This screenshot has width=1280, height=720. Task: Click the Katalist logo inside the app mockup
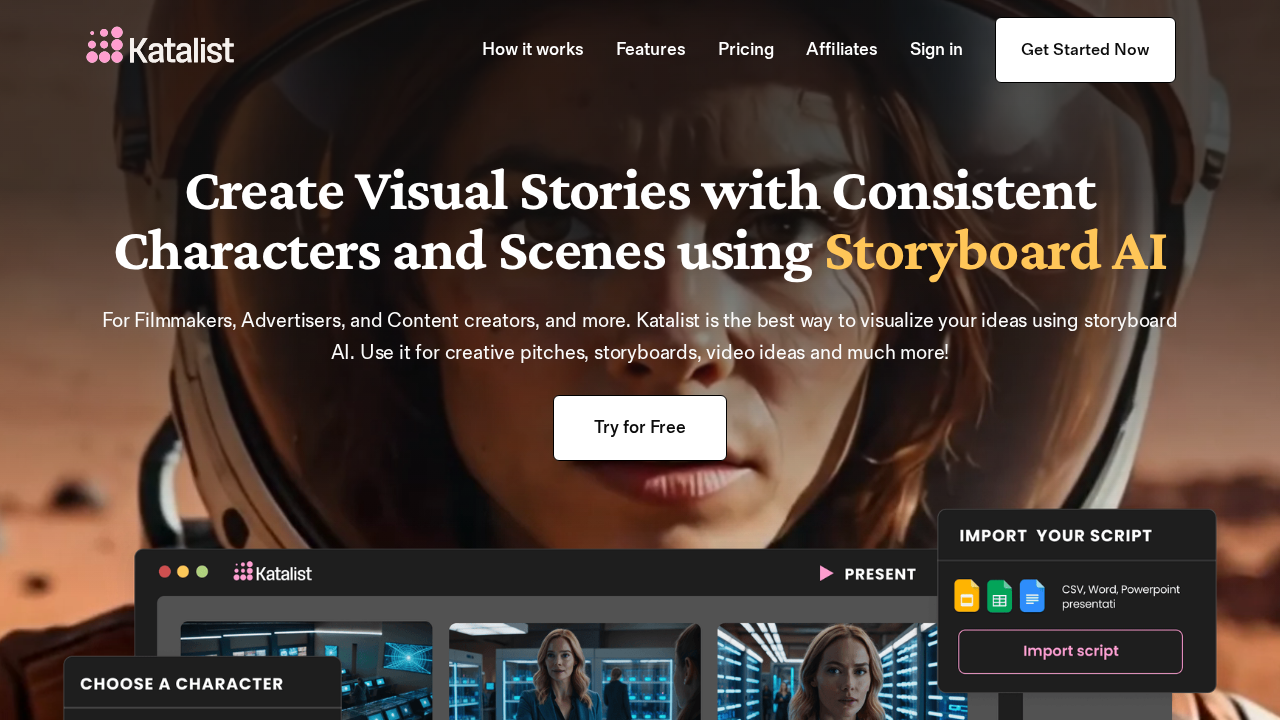click(x=272, y=571)
